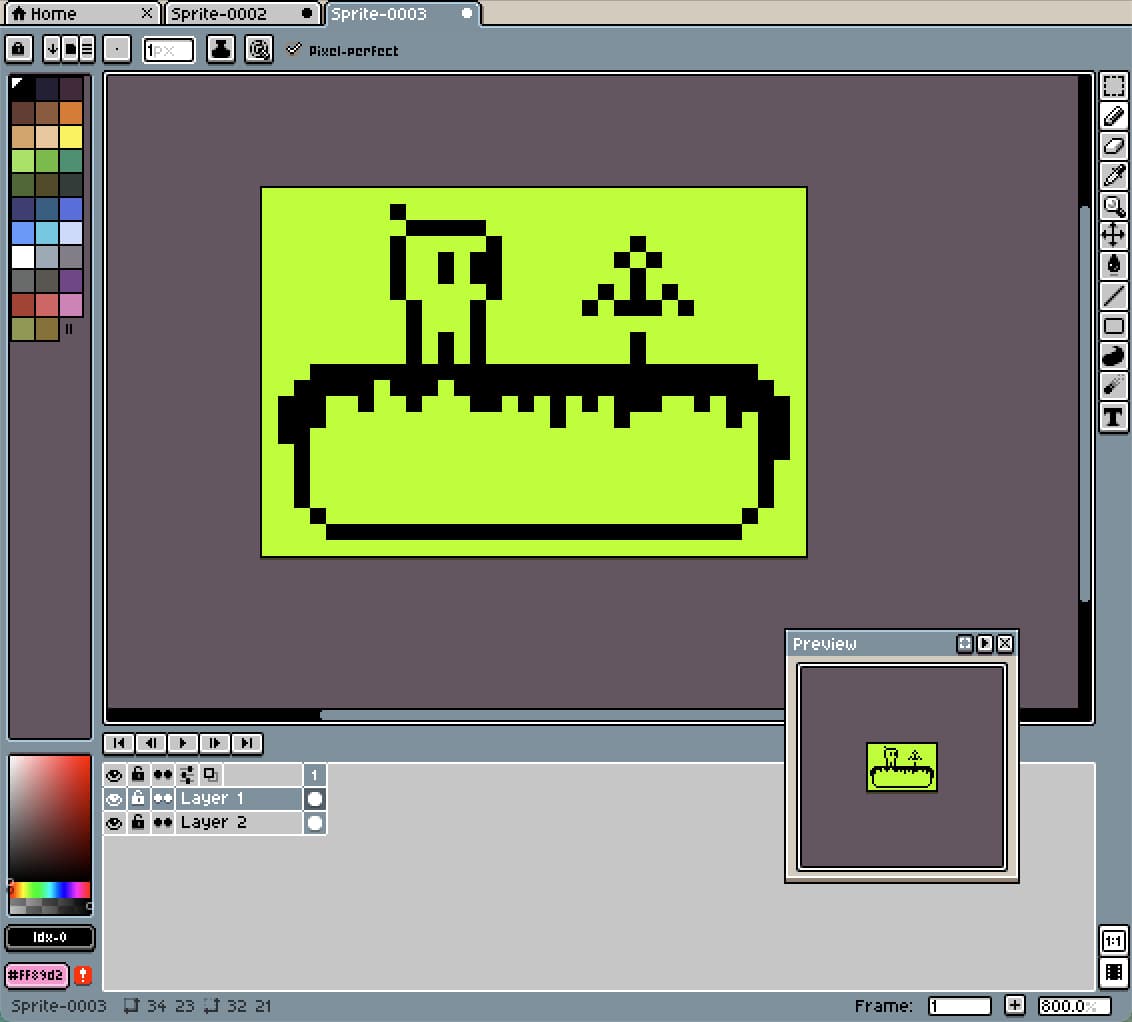The image size is (1132, 1022).
Task: Lock Layer 2 using its padlock icon
Action: (138, 823)
